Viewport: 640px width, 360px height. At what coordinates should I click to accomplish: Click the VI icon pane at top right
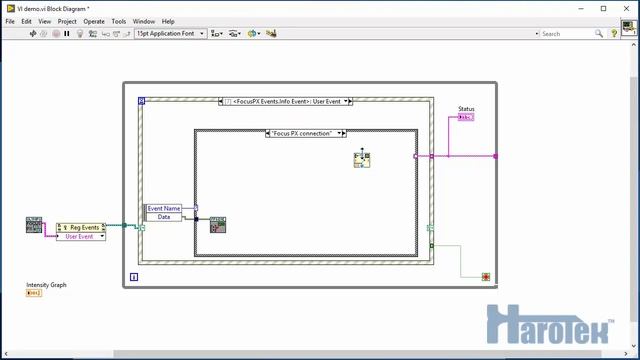pos(629,28)
